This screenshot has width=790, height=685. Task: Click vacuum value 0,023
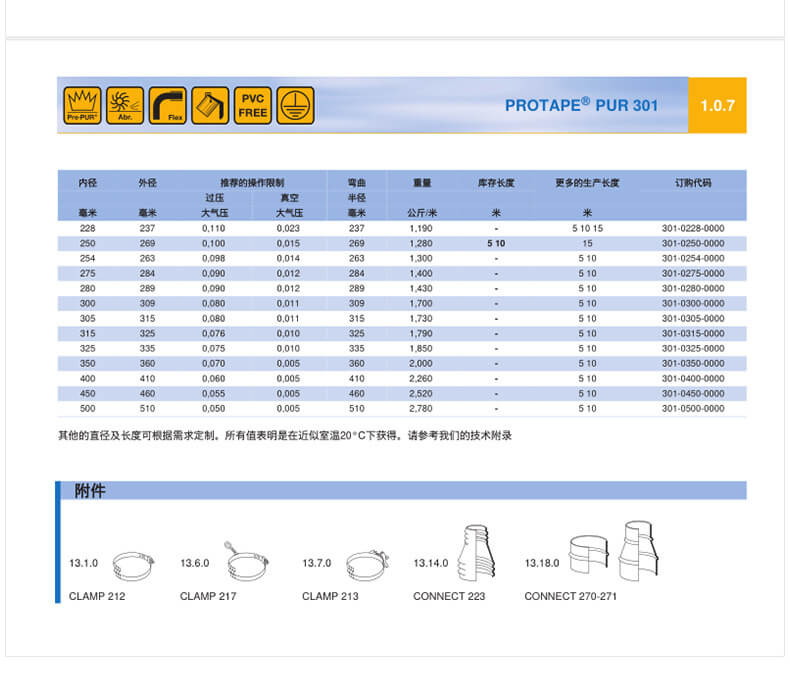tap(288, 228)
